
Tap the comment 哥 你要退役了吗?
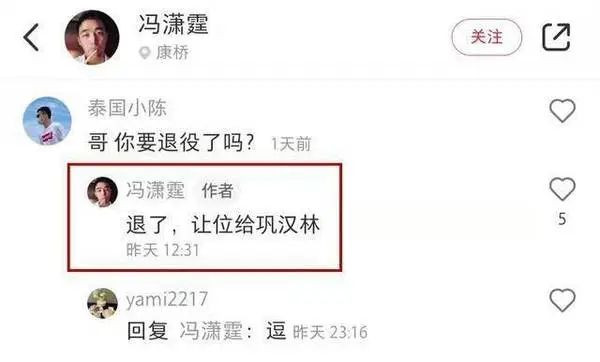click(171, 142)
